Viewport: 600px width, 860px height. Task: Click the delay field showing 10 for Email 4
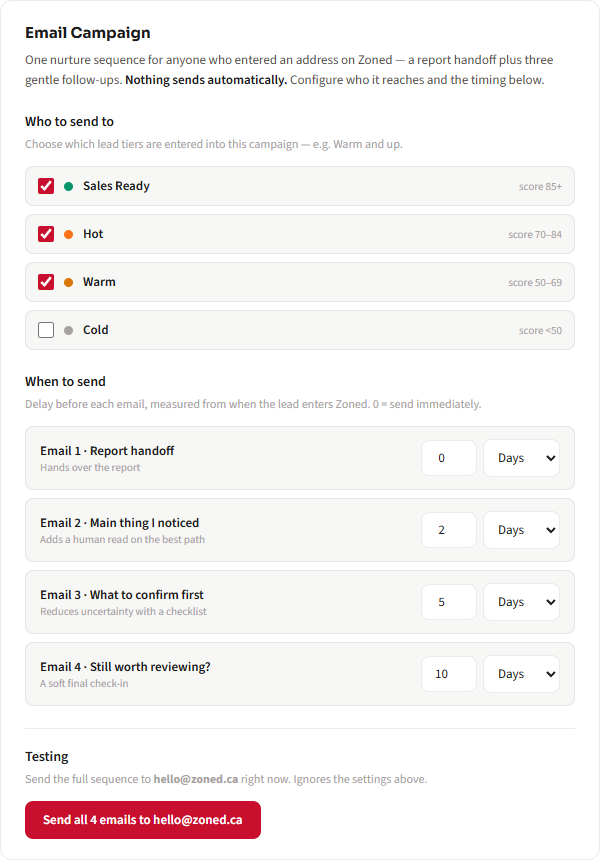449,674
